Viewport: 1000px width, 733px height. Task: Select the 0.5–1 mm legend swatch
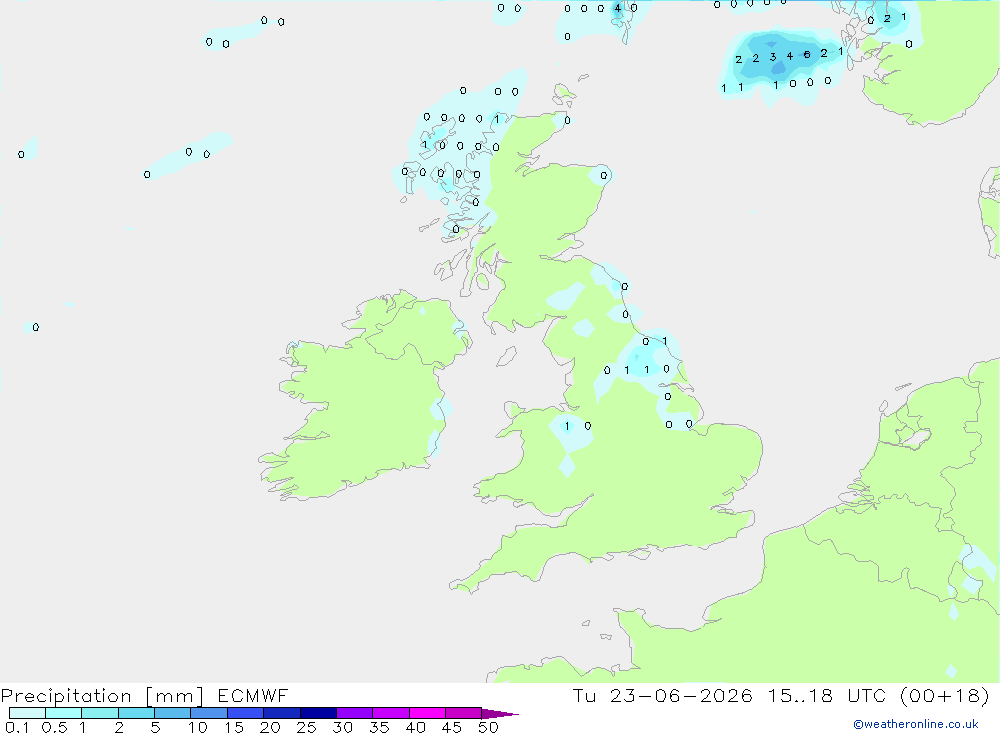[64, 713]
